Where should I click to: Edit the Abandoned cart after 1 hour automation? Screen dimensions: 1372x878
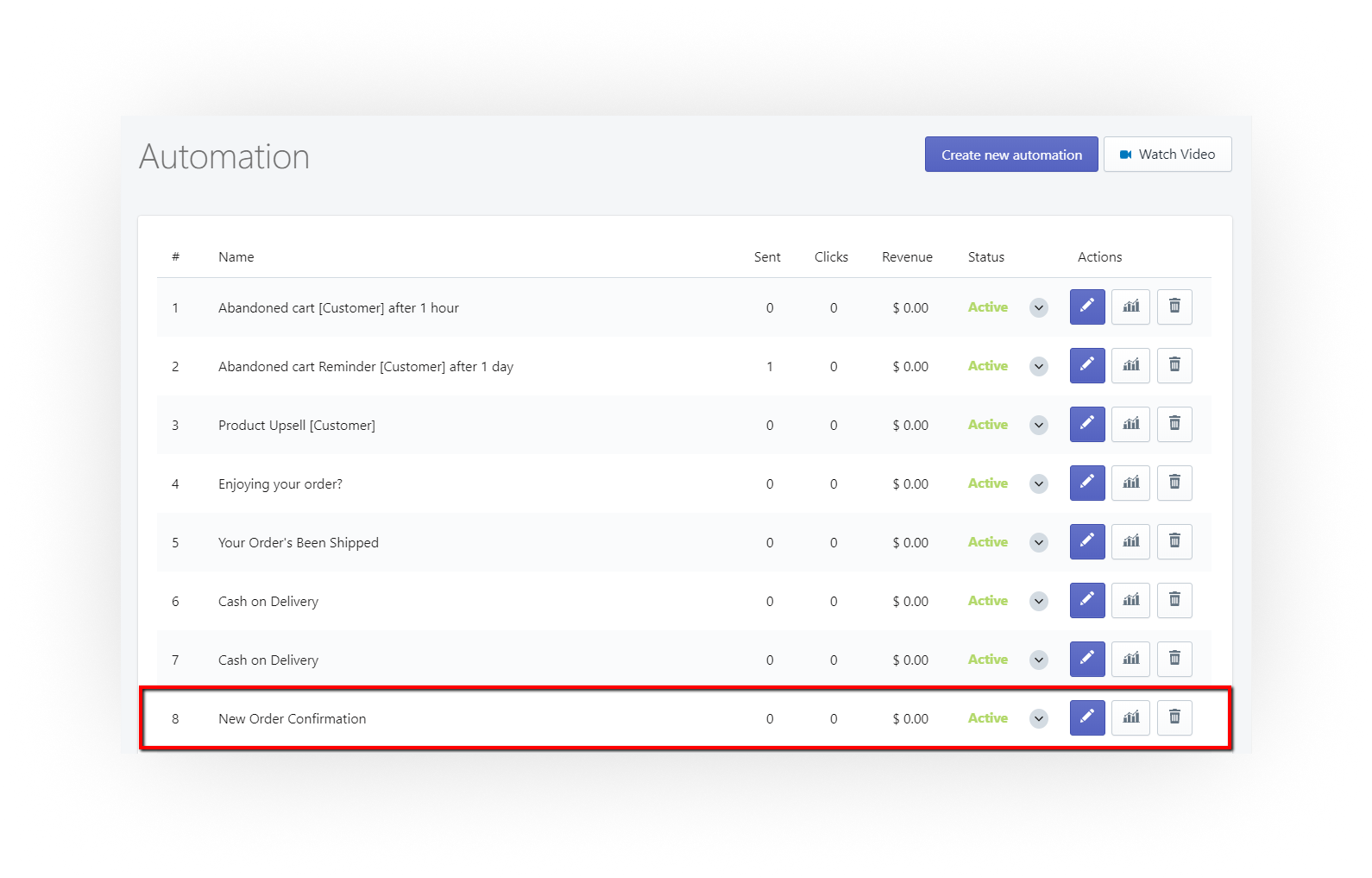(1087, 306)
